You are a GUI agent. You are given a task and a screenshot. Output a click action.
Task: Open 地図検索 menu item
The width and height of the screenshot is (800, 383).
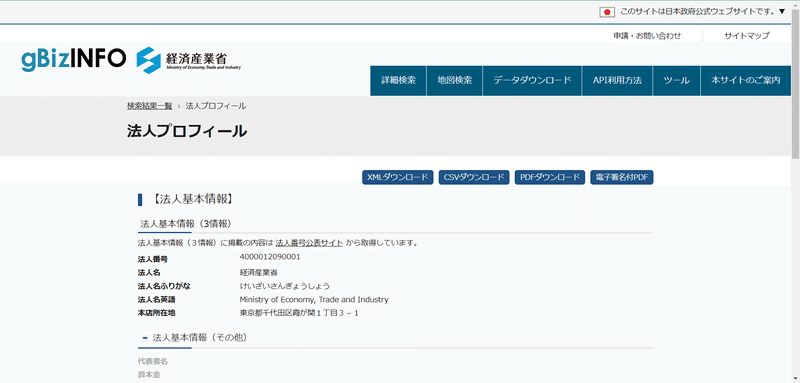[455, 81]
